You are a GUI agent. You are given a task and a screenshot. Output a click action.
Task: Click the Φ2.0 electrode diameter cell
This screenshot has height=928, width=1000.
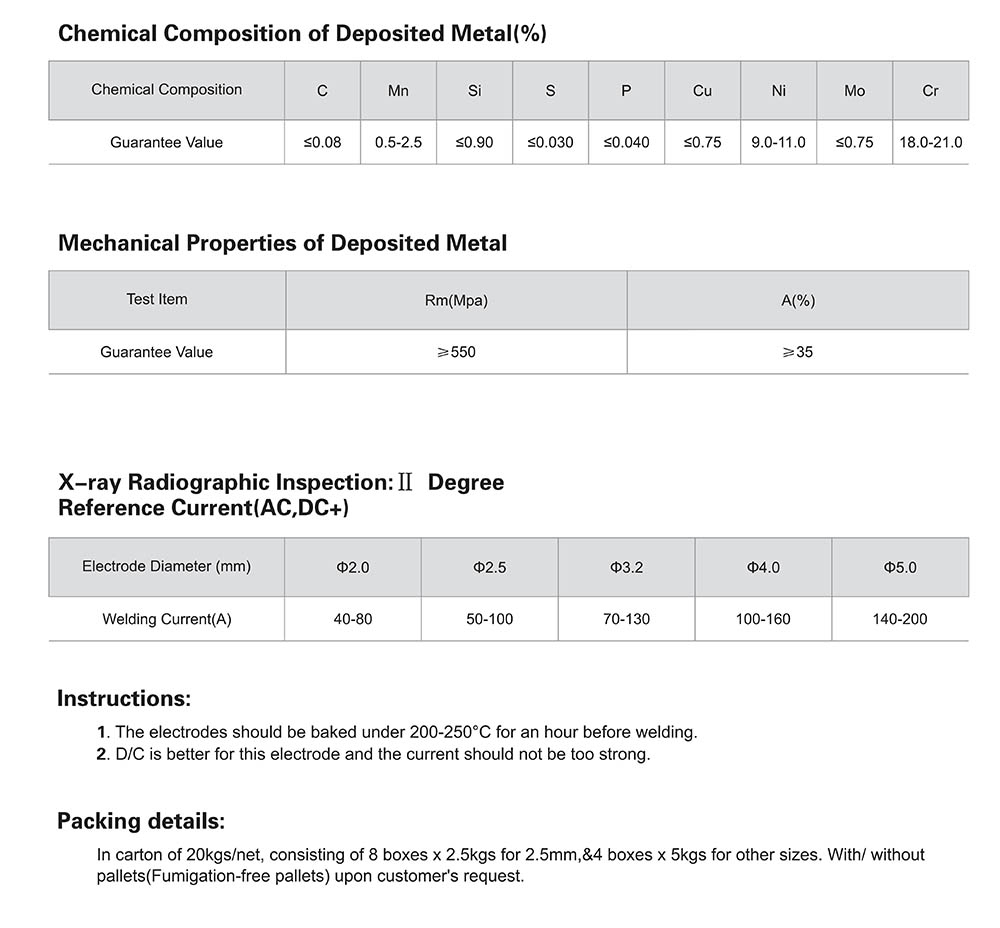pos(353,567)
